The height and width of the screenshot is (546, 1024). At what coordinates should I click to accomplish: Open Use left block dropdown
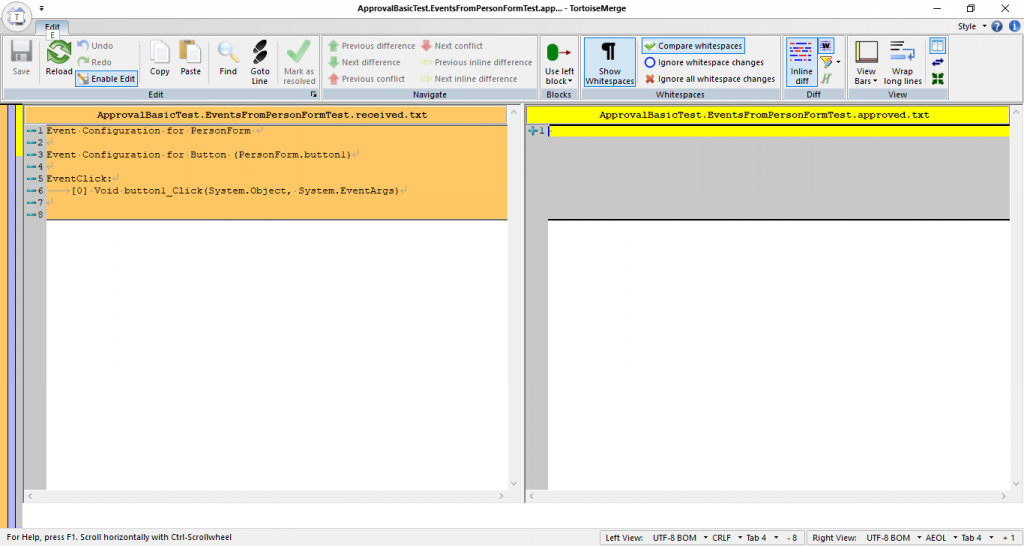click(x=559, y=63)
